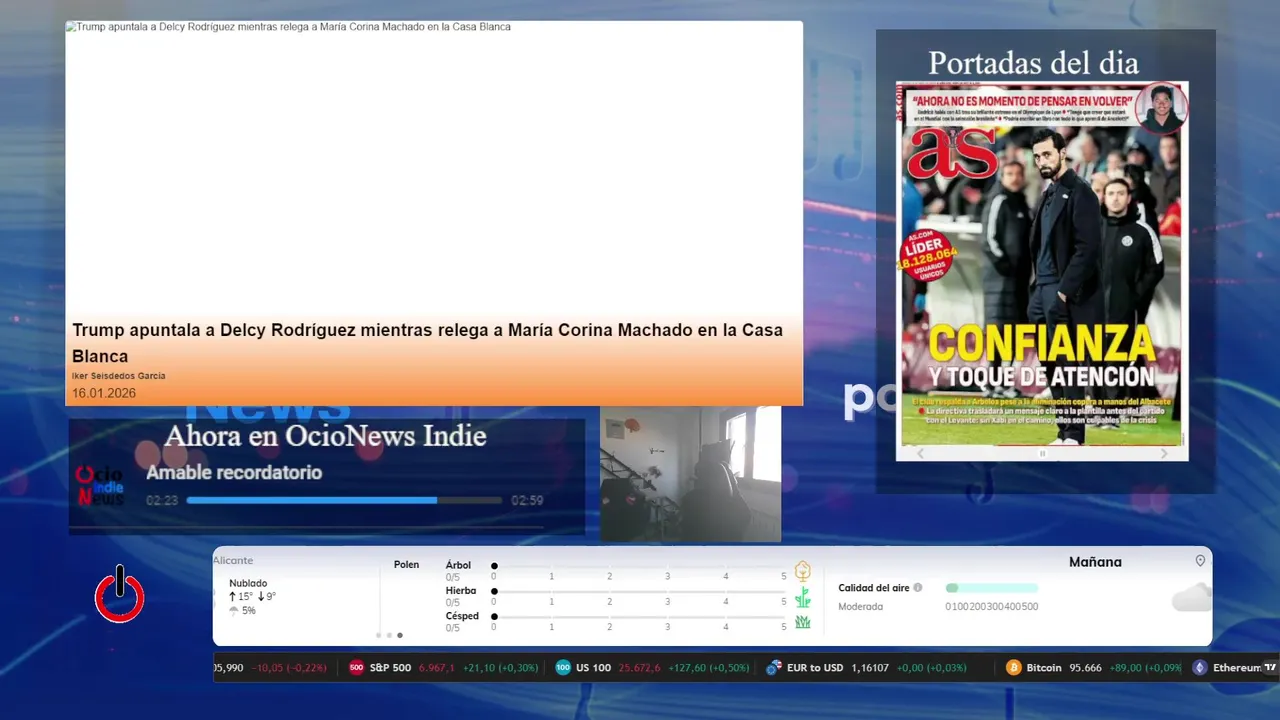The image size is (1280, 720).
Task: Click the Hierba pollen level scale
Action: 639,592
